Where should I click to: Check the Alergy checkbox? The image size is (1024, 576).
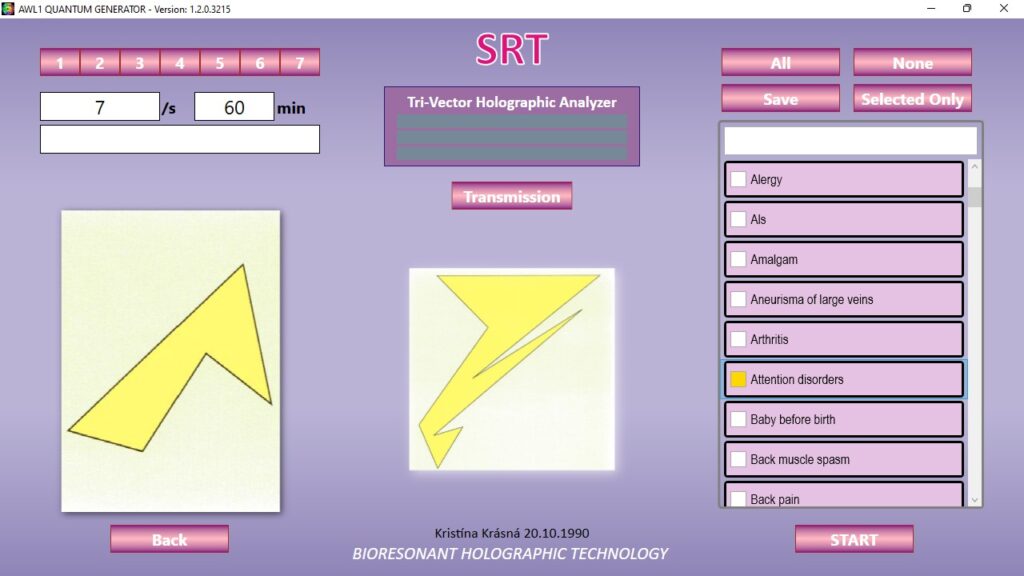point(738,180)
